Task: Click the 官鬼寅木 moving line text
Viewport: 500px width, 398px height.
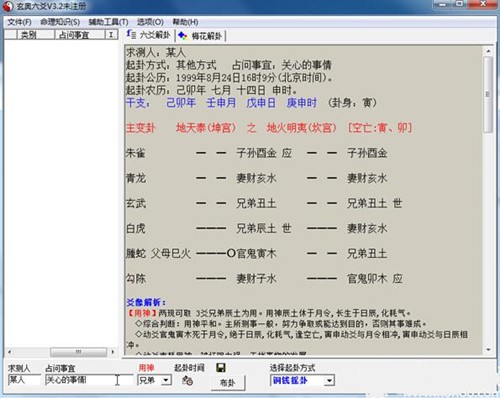Action: (257, 254)
